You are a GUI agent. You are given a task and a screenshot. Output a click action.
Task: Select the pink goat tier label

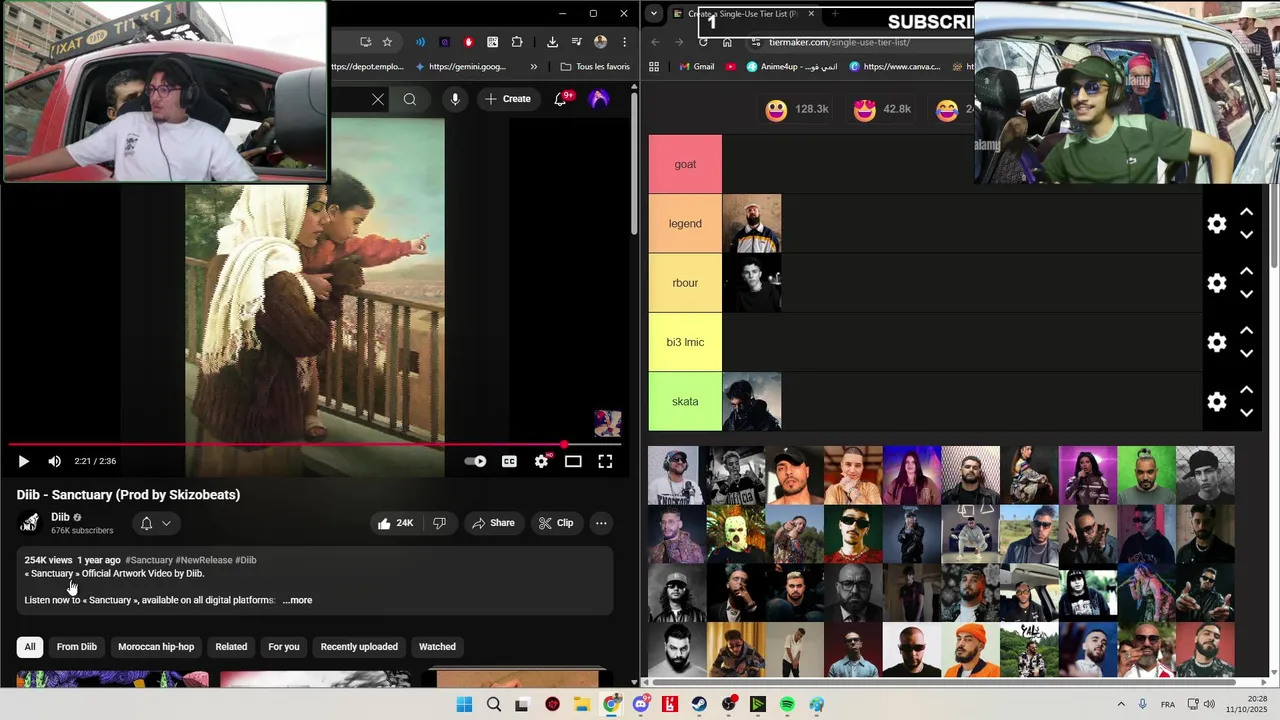click(x=685, y=164)
